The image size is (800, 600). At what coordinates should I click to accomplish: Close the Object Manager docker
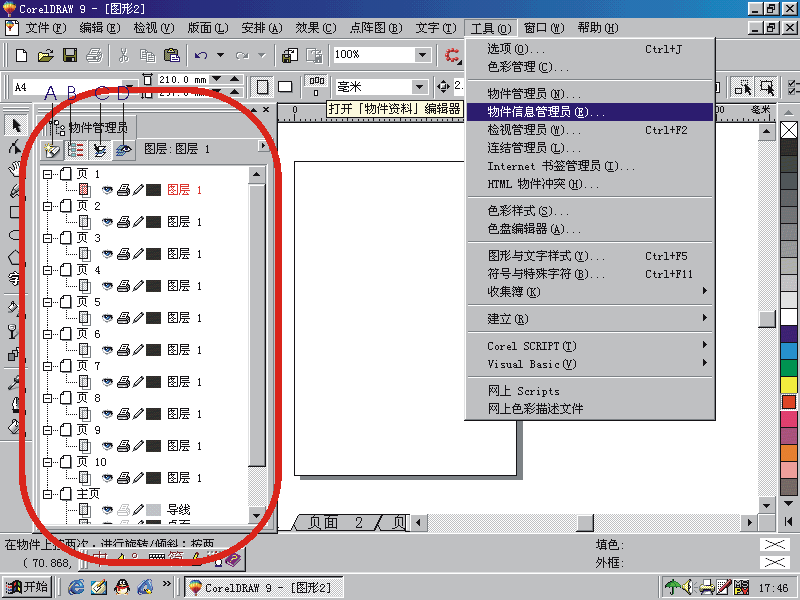(x=266, y=110)
